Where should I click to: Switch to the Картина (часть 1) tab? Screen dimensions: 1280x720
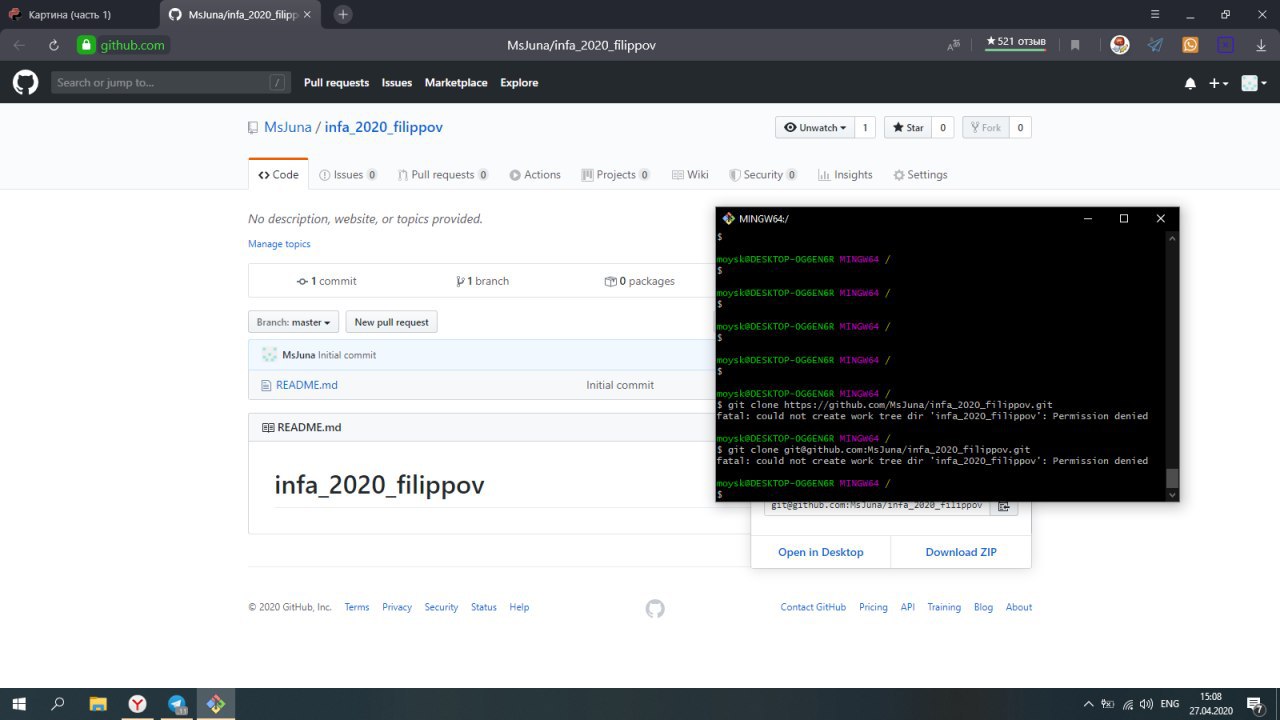(x=79, y=14)
